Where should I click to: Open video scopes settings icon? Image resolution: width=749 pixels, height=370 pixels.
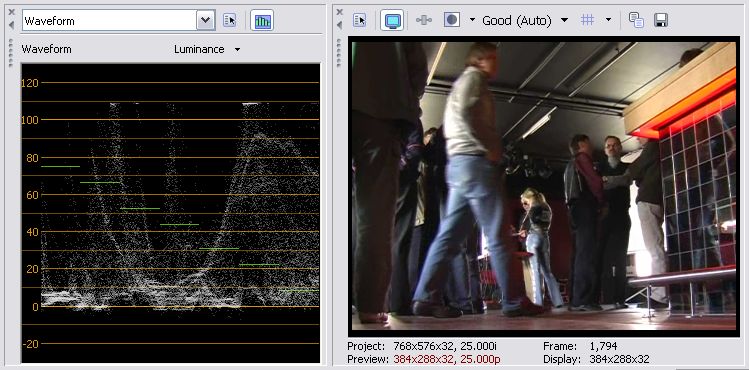(x=230, y=21)
